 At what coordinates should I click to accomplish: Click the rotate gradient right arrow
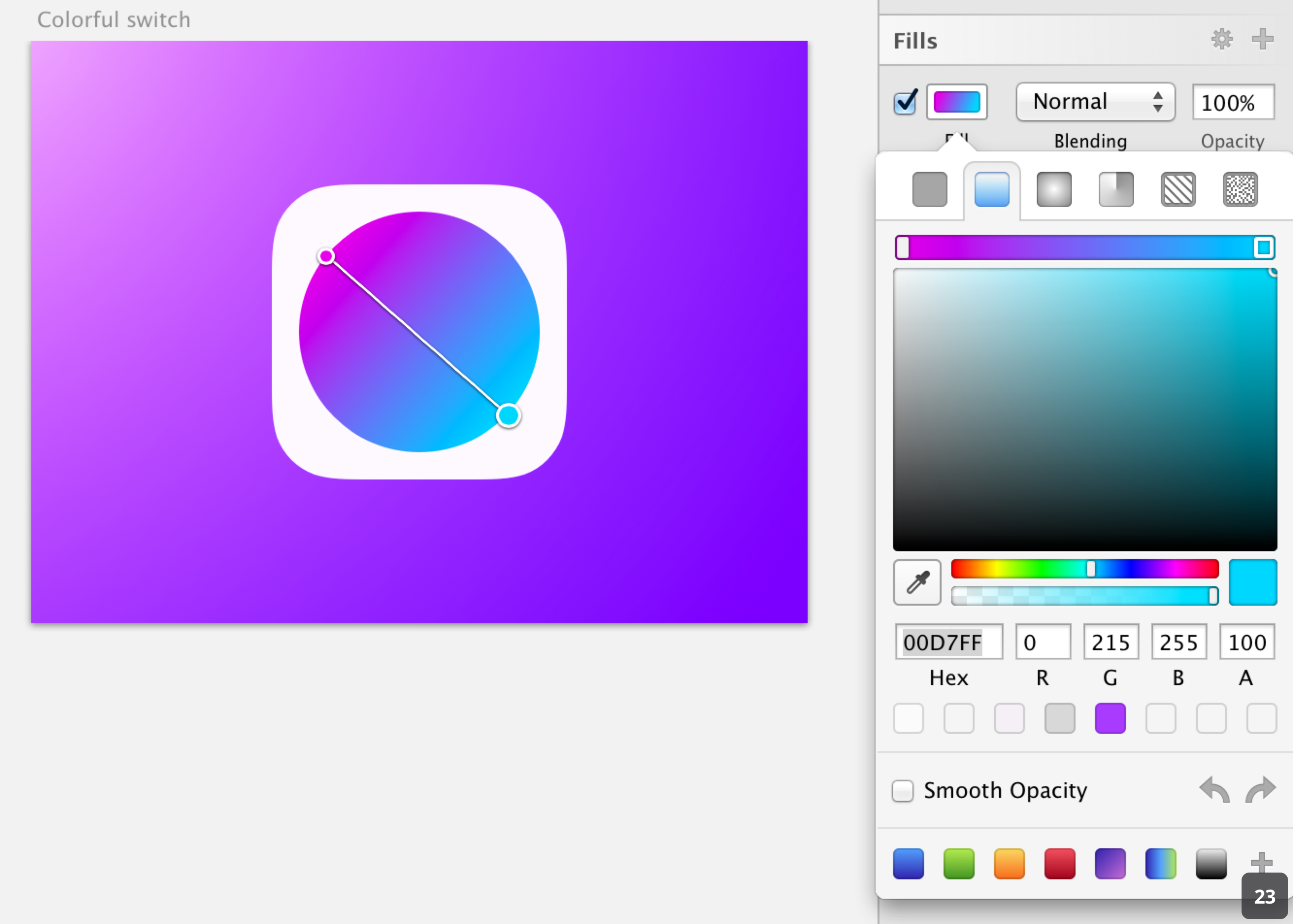coord(1260,790)
